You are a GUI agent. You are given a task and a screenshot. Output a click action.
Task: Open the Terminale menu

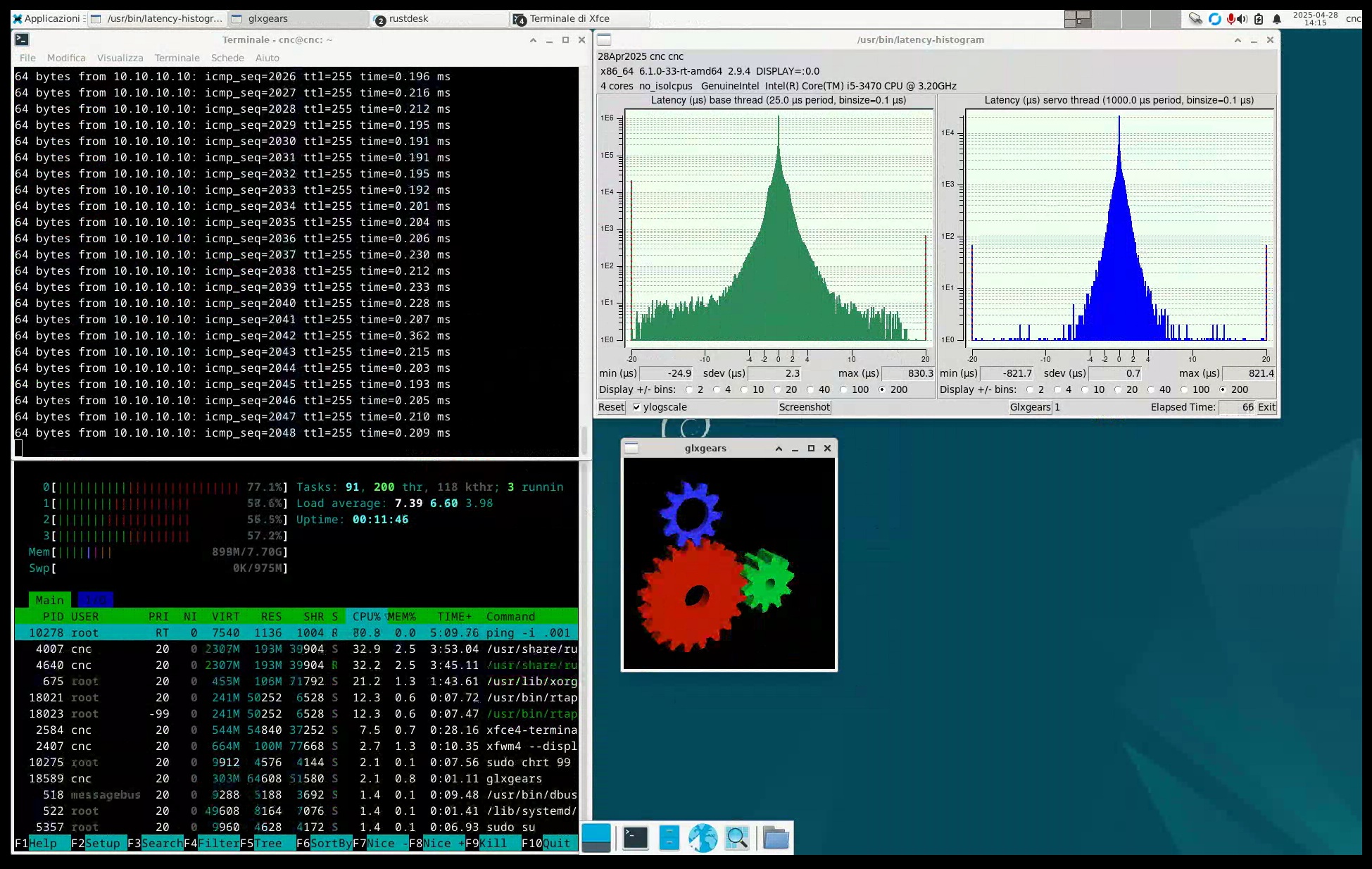(x=177, y=58)
